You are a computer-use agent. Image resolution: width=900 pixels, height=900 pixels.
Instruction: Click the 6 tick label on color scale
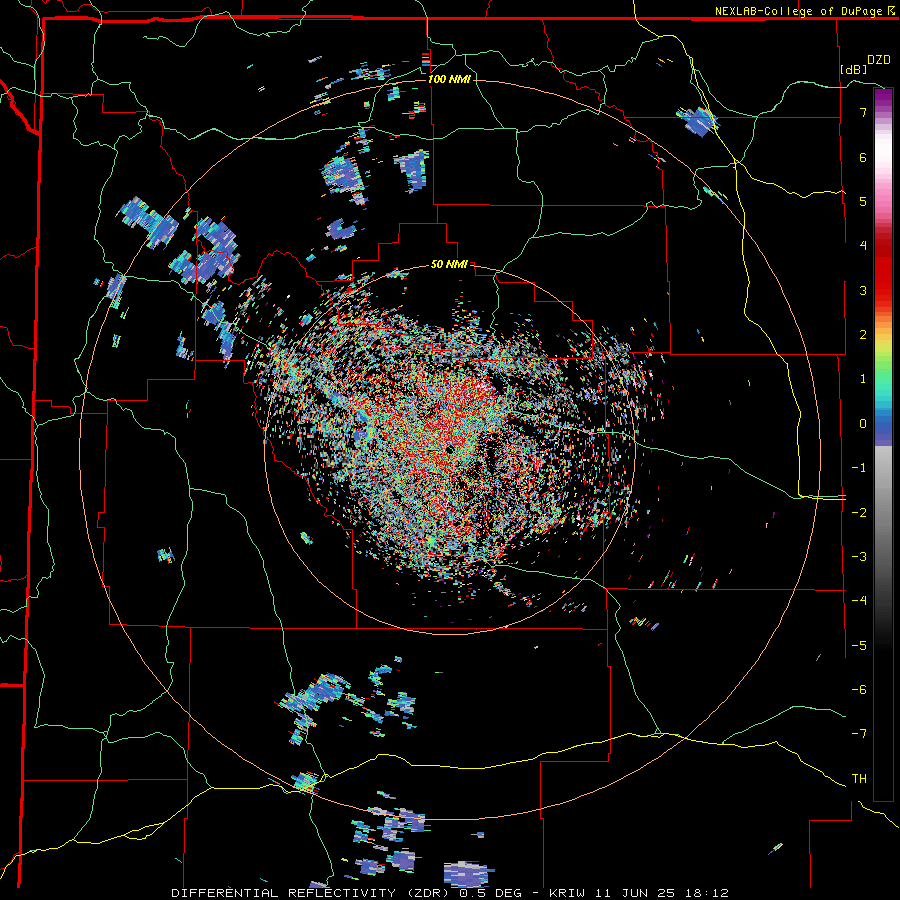pyautogui.click(x=863, y=157)
